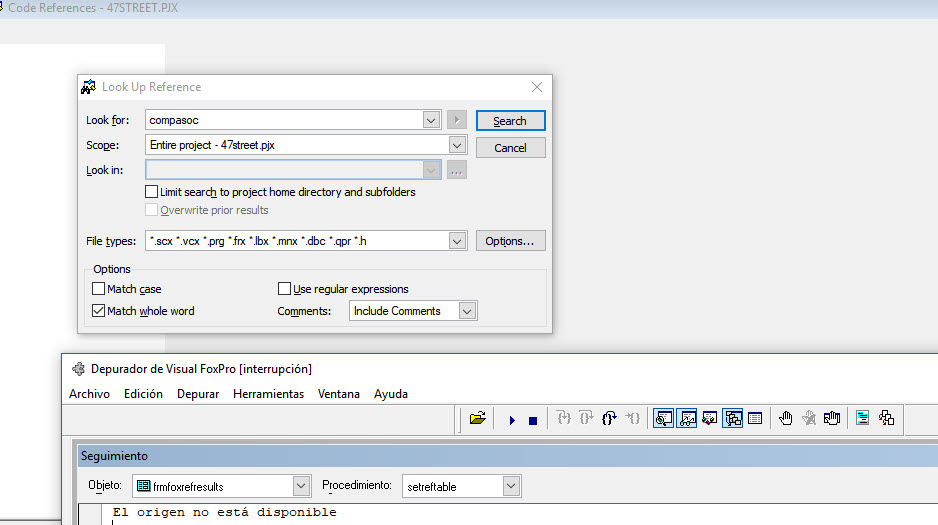The width and height of the screenshot is (938, 525).
Task: Enable Limit search to project home directory
Action: click(x=151, y=192)
